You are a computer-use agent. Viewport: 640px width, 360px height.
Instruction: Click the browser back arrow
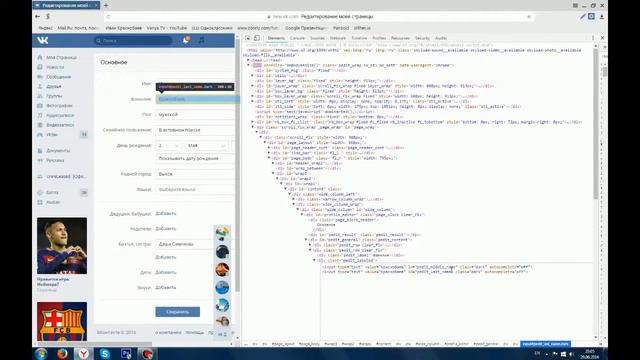(x=38, y=16)
